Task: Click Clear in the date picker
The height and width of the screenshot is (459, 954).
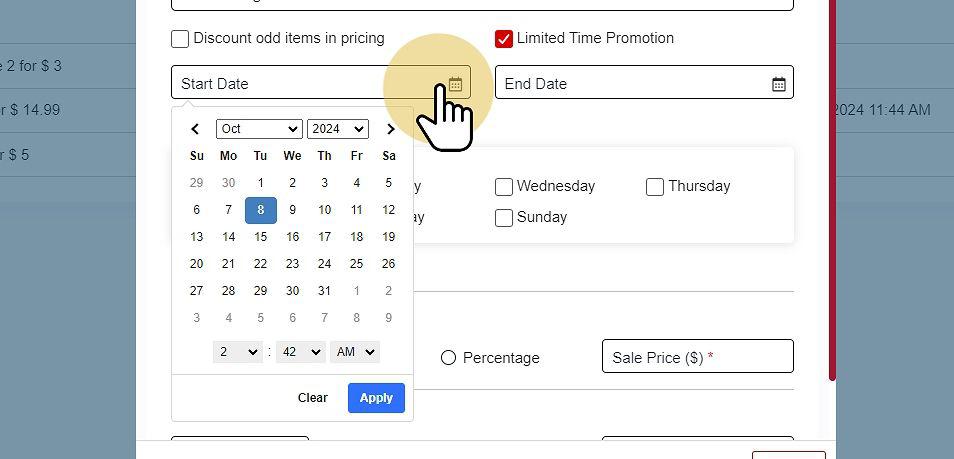Action: click(313, 398)
